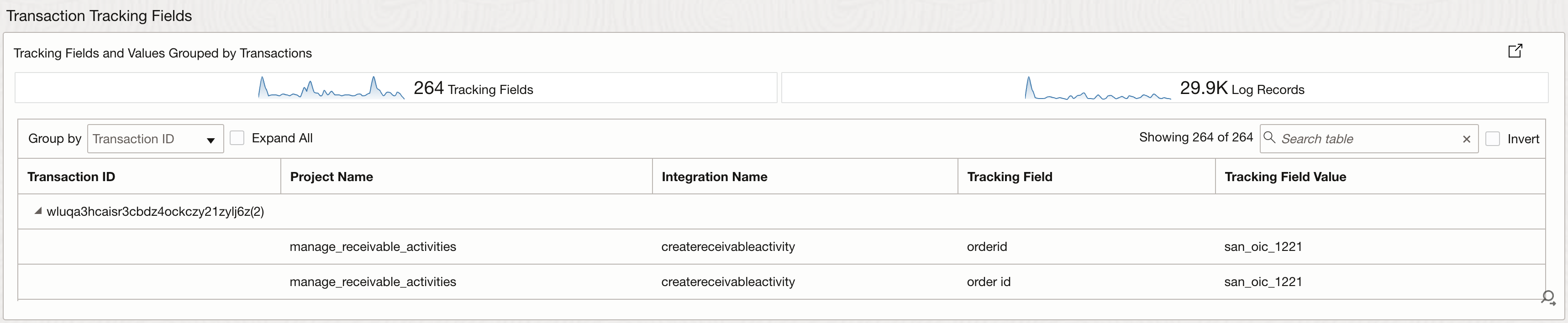Click the search magnifier icon in table search
The image size is (1568, 323).
point(1270,137)
